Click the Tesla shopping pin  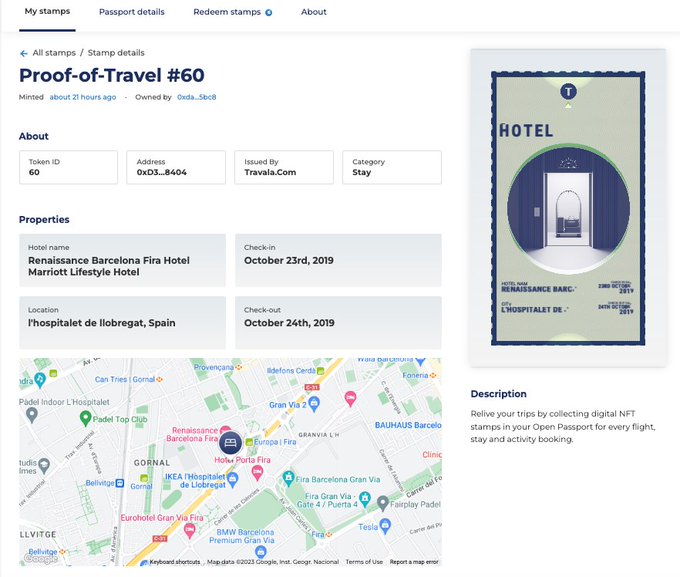385,526
